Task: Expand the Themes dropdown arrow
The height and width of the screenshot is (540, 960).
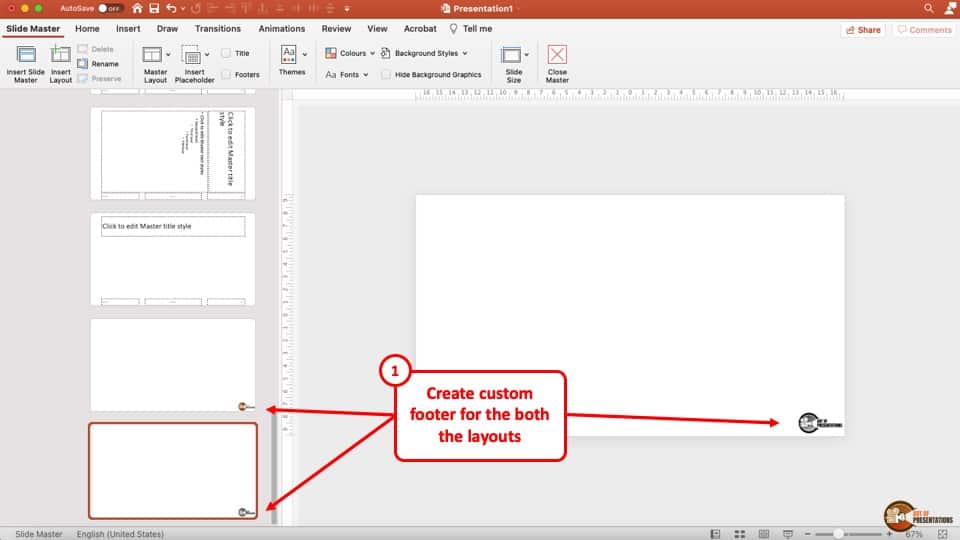Action: tap(304, 54)
